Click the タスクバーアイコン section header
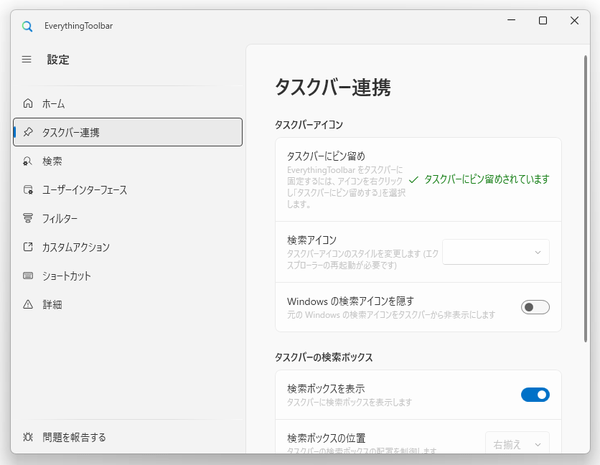The height and width of the screenshot is (465, 600). click(309, 125)
